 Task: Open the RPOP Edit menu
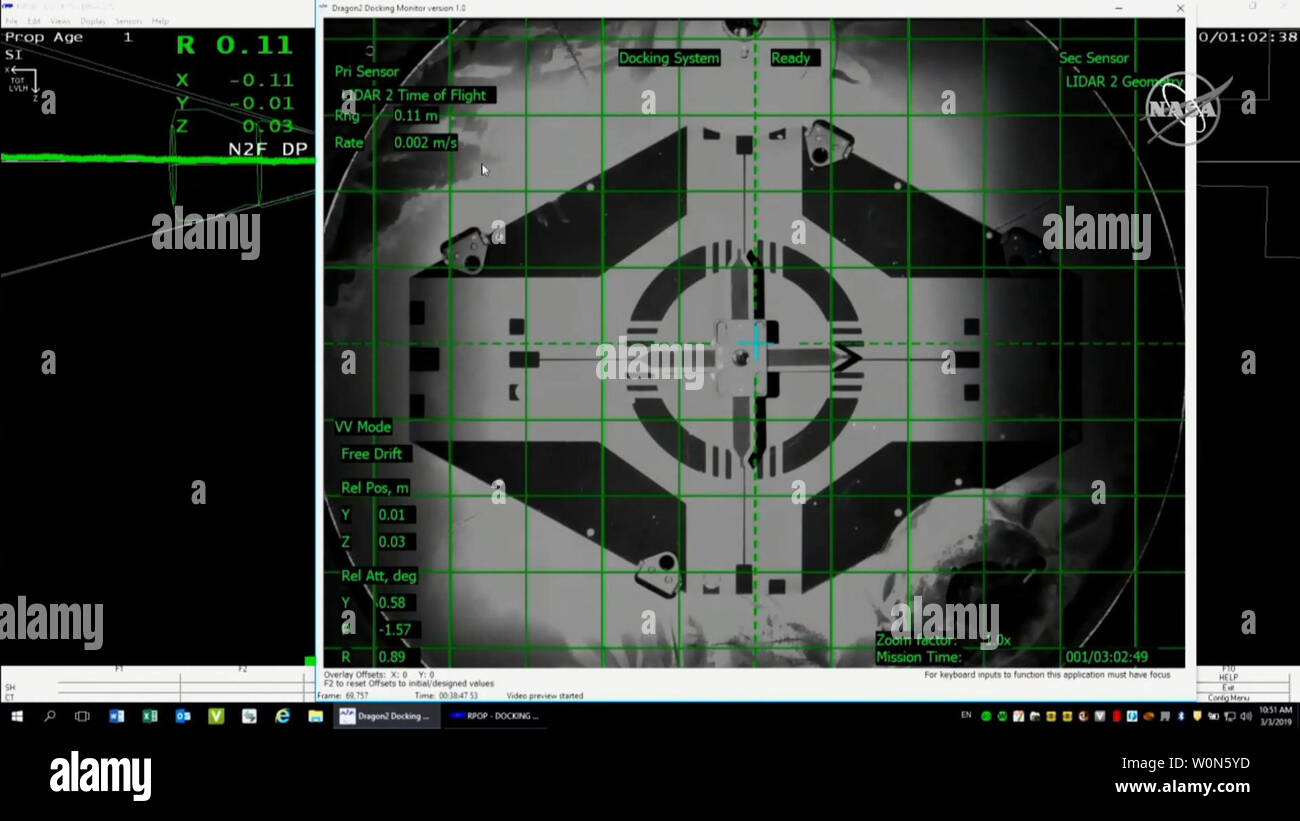tap(34, 21)
